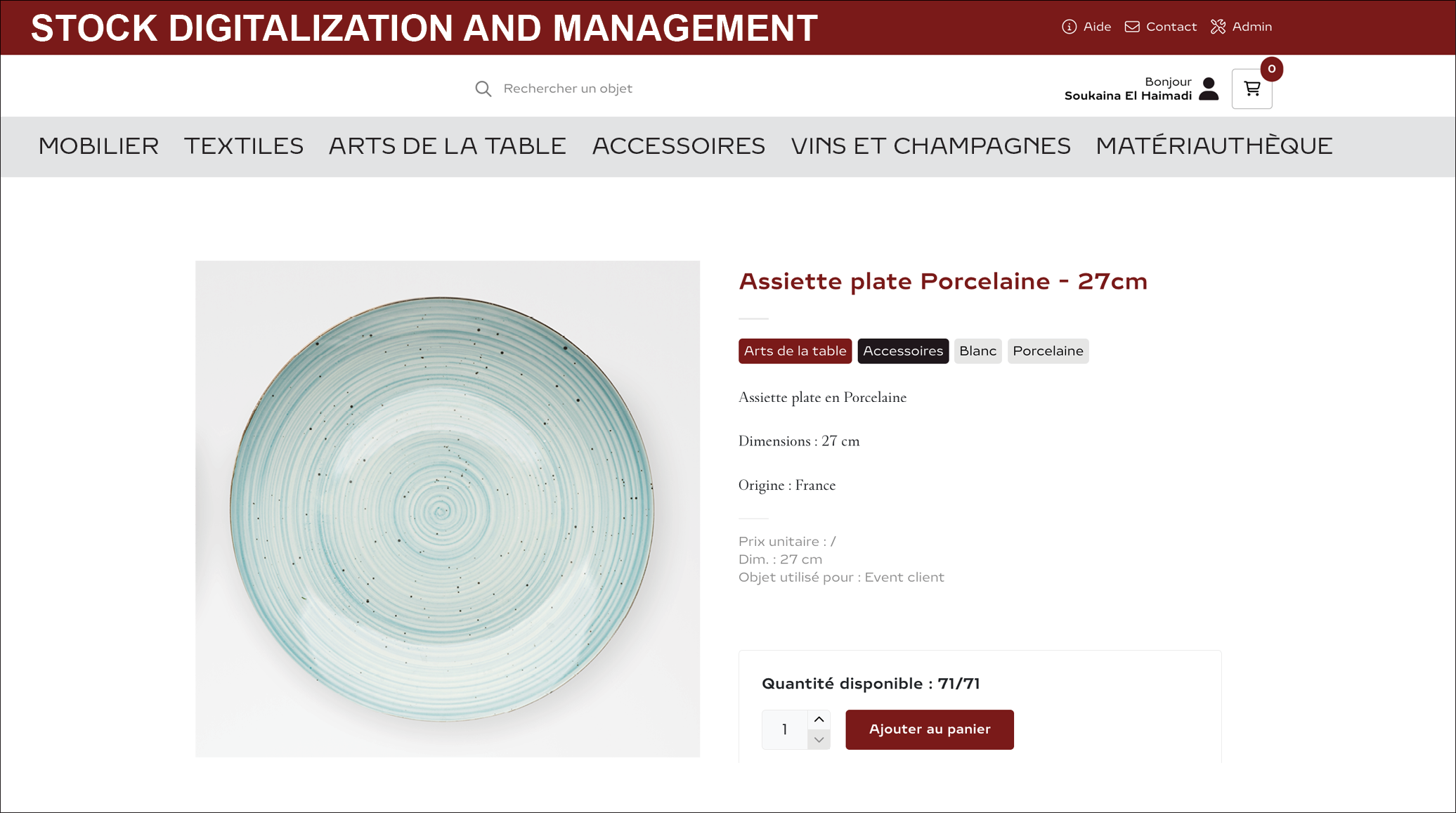Open the TEXTILES category
The width and height of the screenshot is (1456, 813).
coord(244,146)
